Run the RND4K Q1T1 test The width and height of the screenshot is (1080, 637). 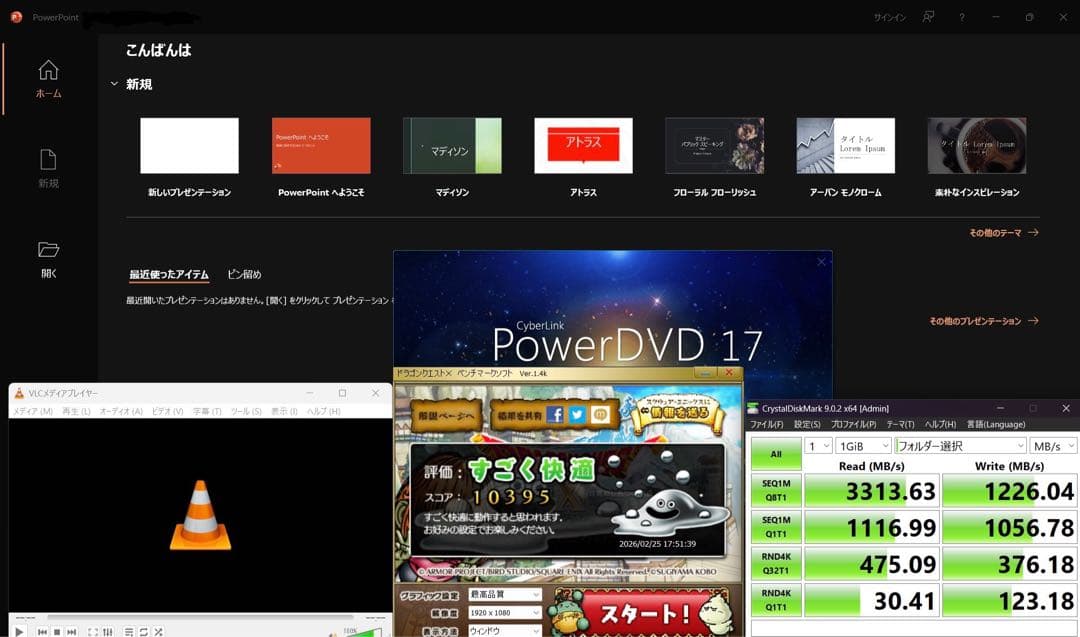(776, 600)
